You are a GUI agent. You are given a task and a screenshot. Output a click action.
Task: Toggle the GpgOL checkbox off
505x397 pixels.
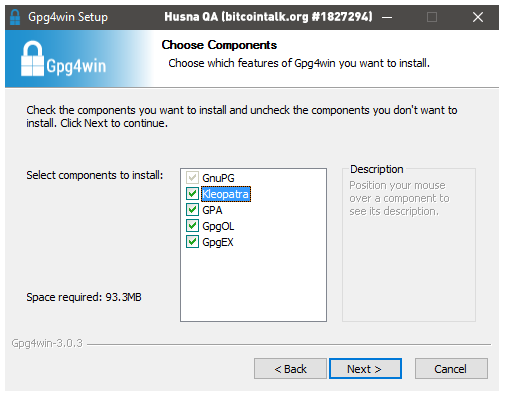click(192, 226)
